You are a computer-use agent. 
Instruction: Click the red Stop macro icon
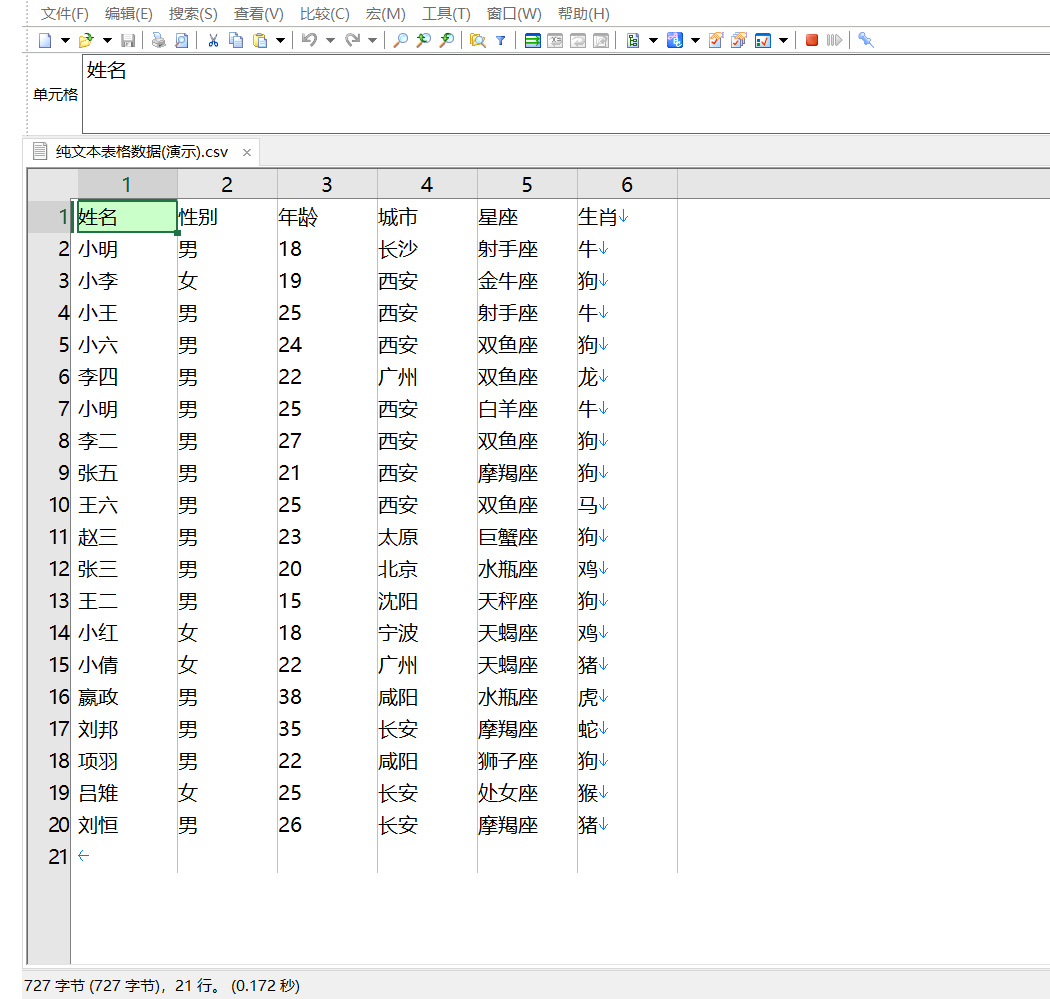pyautogui.click(x=812, y=40)
